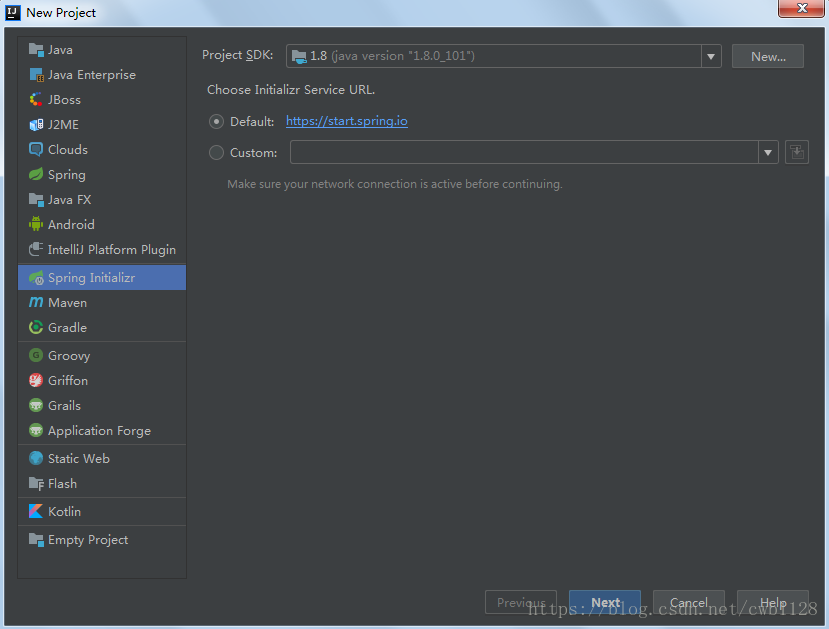829x629 pixels.
Task: Select the Default URL radio button
Action: pyautogui.click(x=216, y=122)
